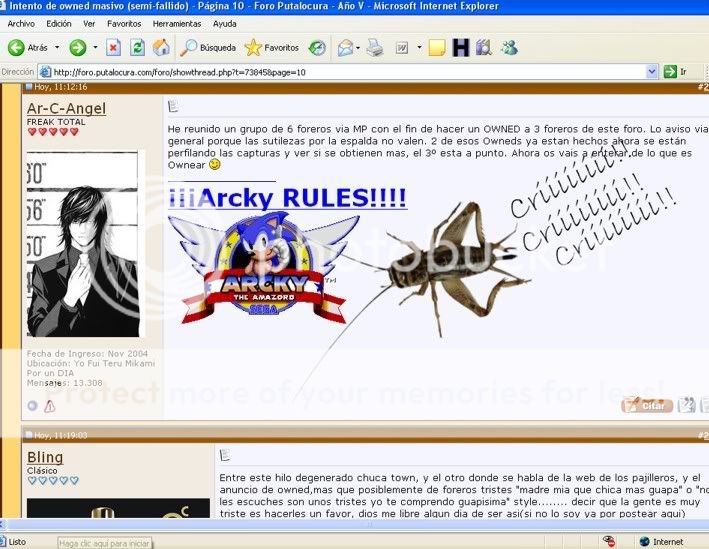
Task: Click the Internet zone globe icon
Action: pyautogui.click(x=645, y=542)
